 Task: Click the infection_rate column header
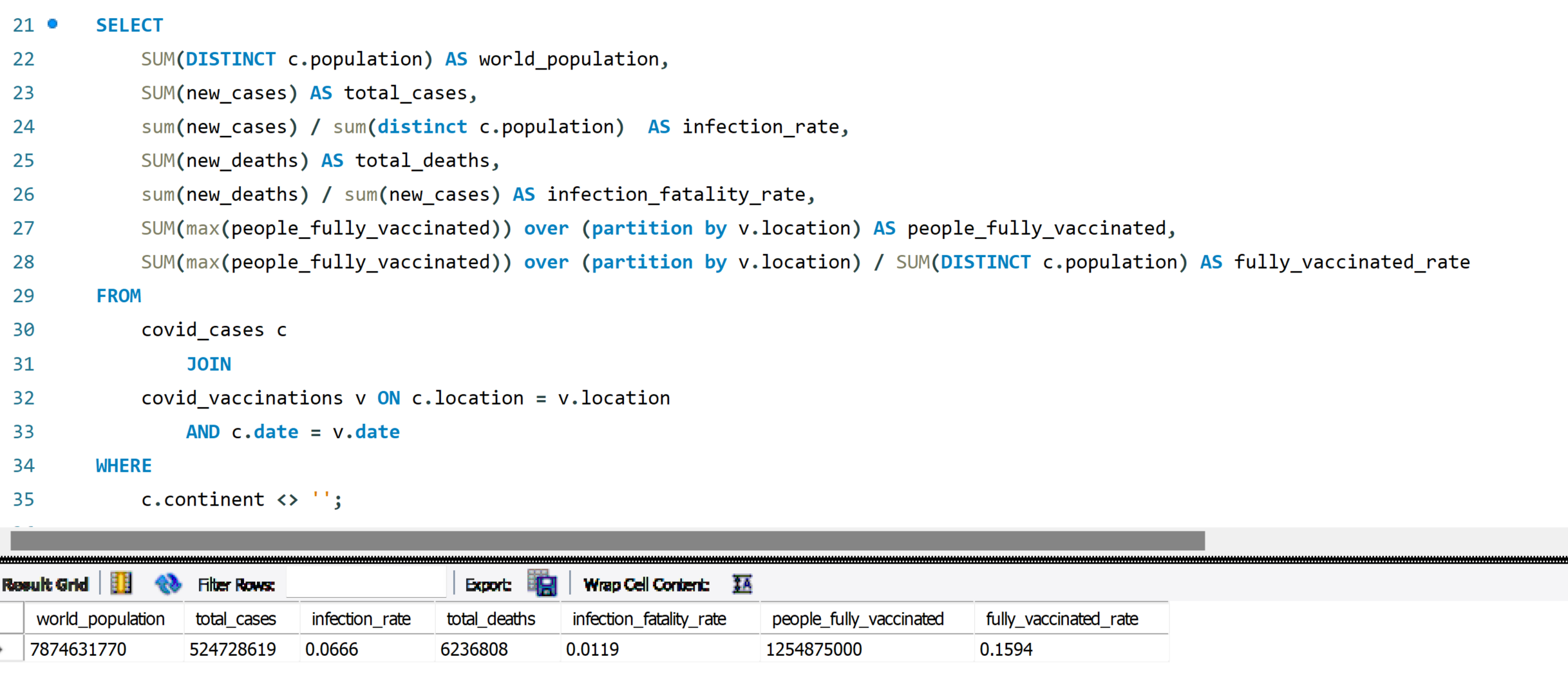pyautogui.click(x=361, y=618)
